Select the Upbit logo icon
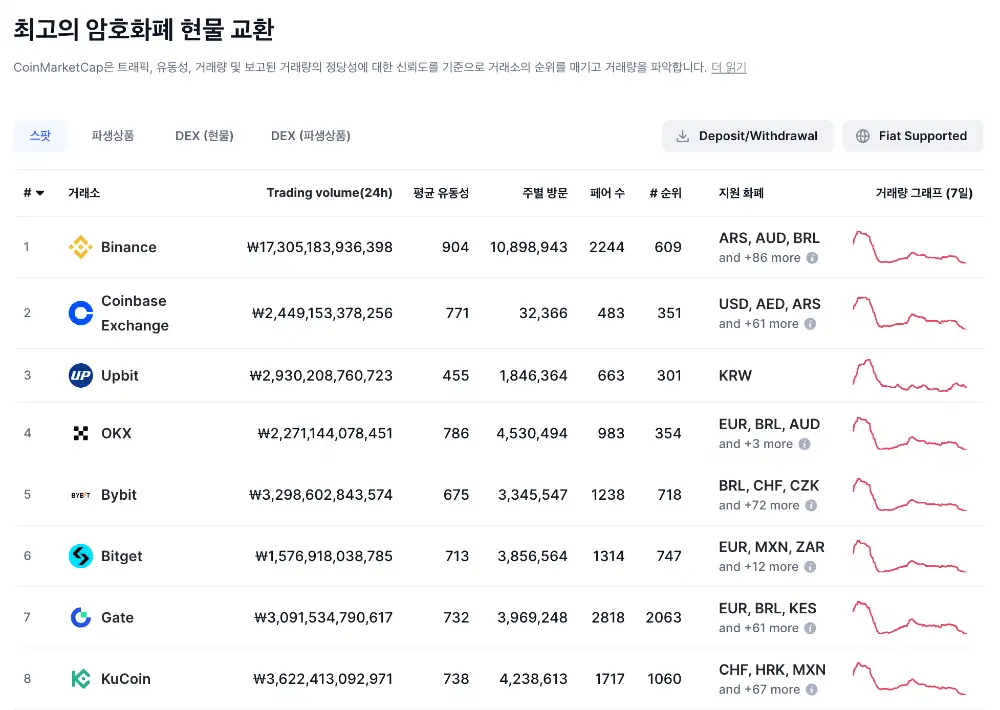The image size is (1000, 710). tap(80, 375)
